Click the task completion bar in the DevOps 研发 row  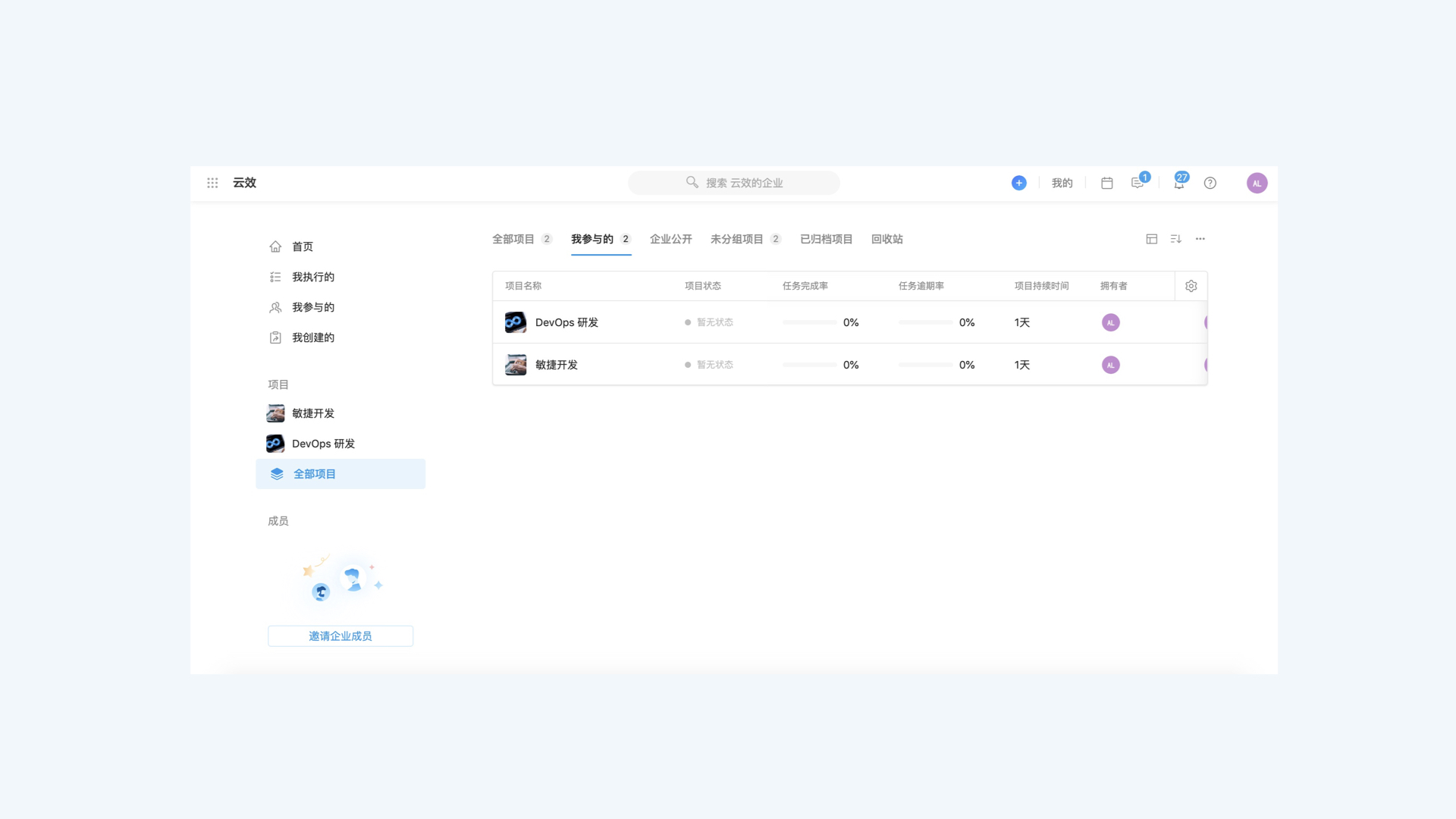[x=810, y=322]
